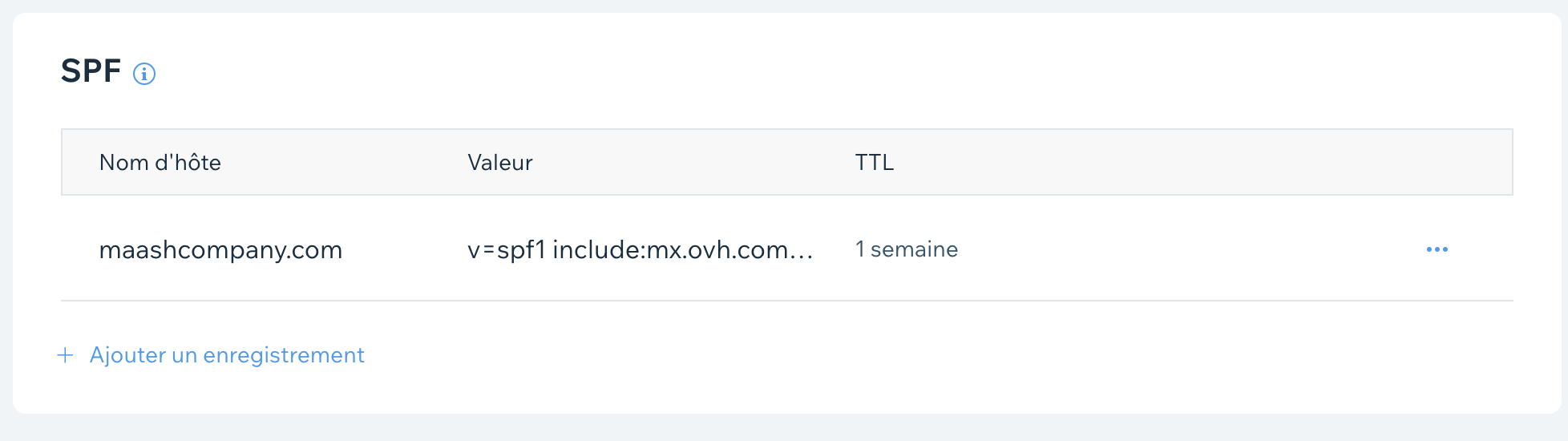This screenshot has width=1568, height=441.
Task: Click the word enregistrement in the add link
Action: (284, 355)
